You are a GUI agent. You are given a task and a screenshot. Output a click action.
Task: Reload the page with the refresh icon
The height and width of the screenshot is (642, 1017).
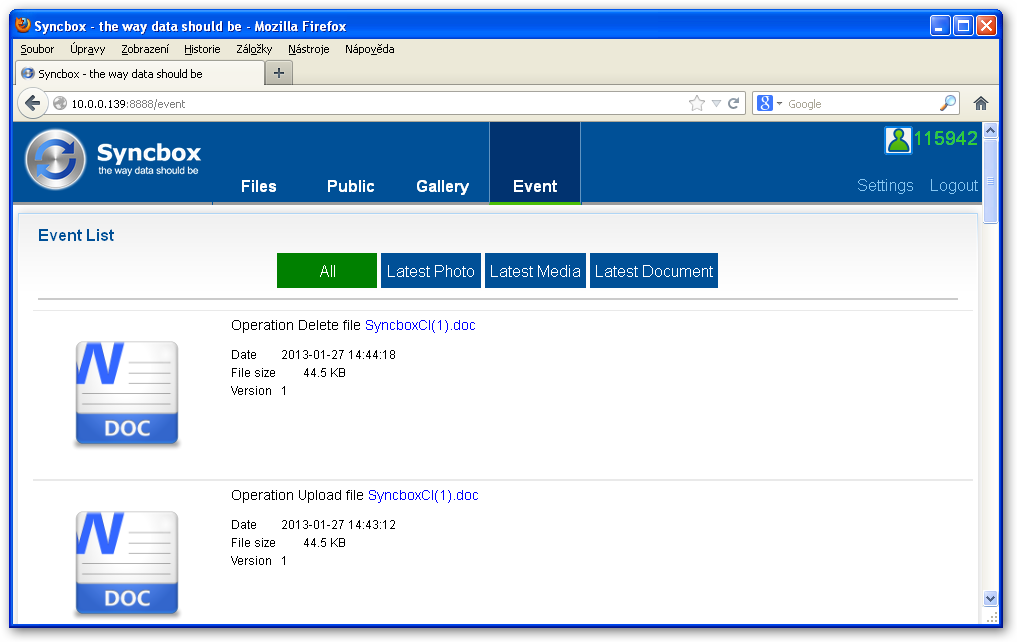[734, 103]
